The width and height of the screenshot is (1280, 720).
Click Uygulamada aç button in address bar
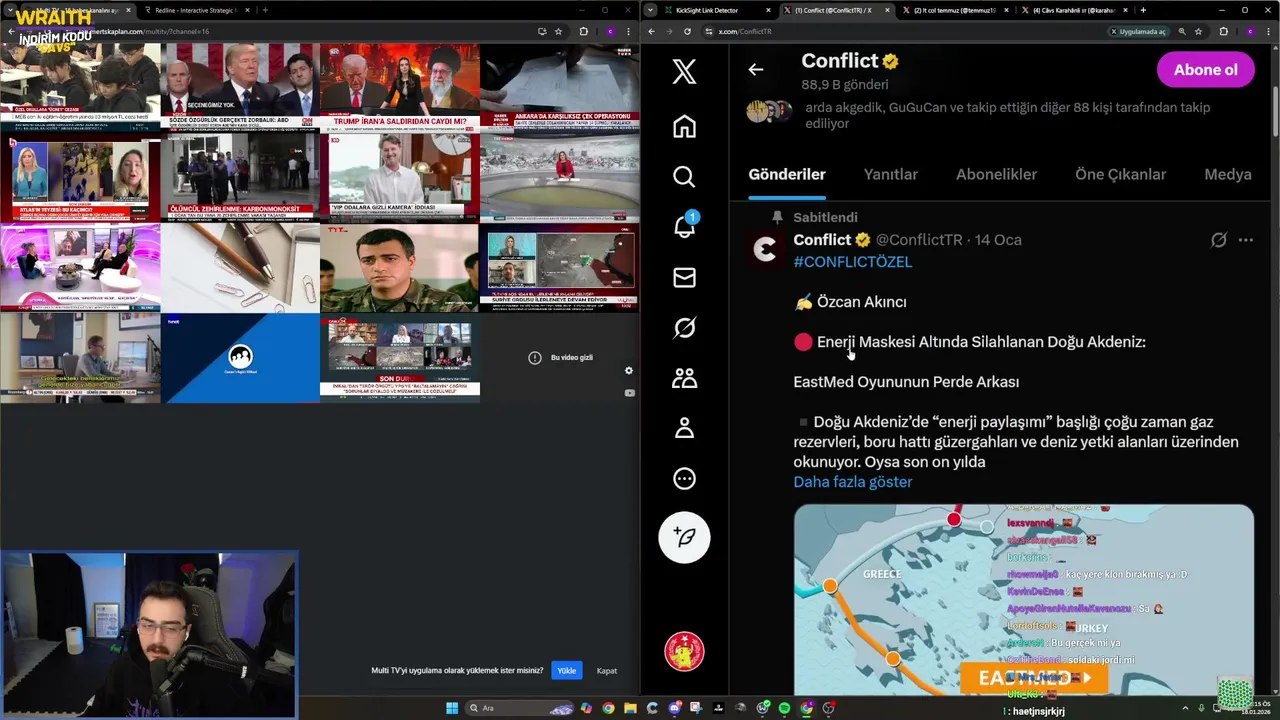pos(1140,31)
